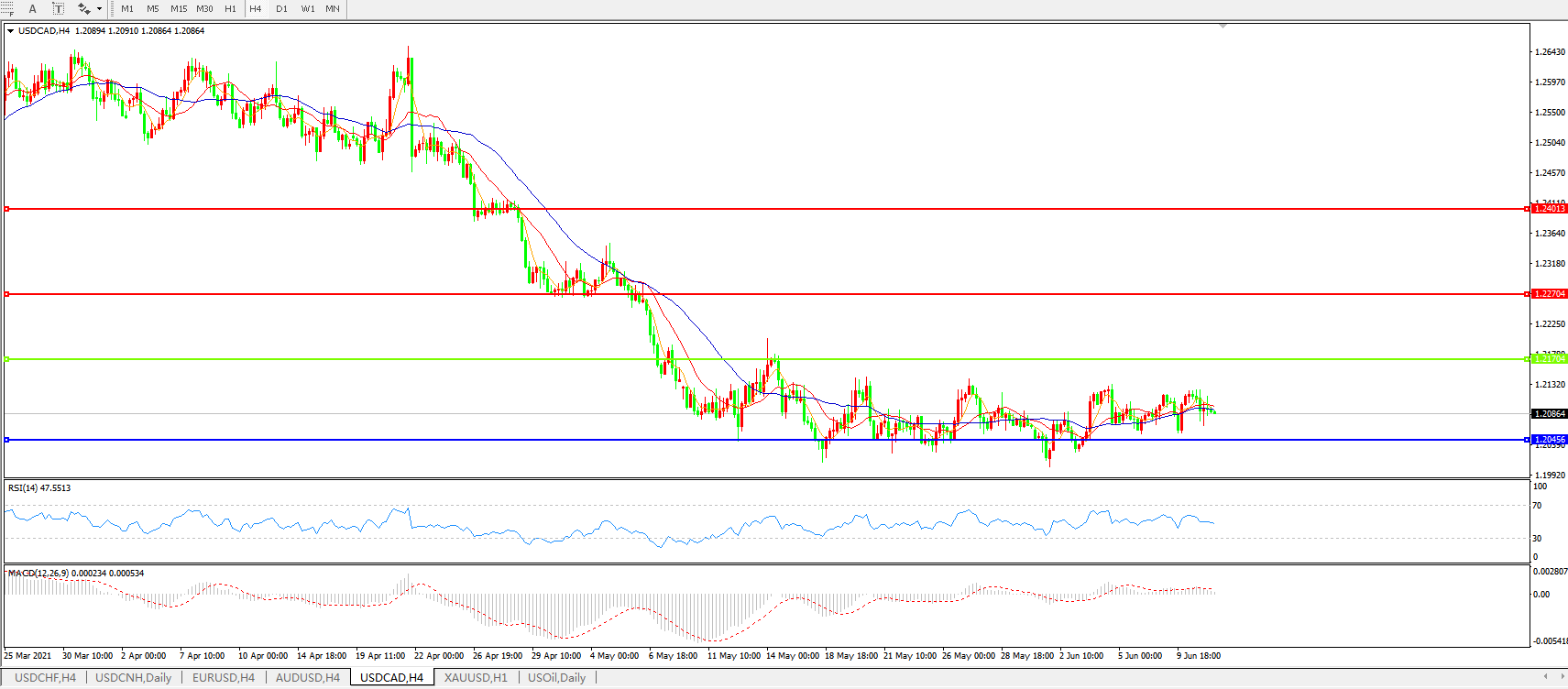1568x689 pixels.
Task: Open the USOil,Daily chart tab
Action: point(556,678)
